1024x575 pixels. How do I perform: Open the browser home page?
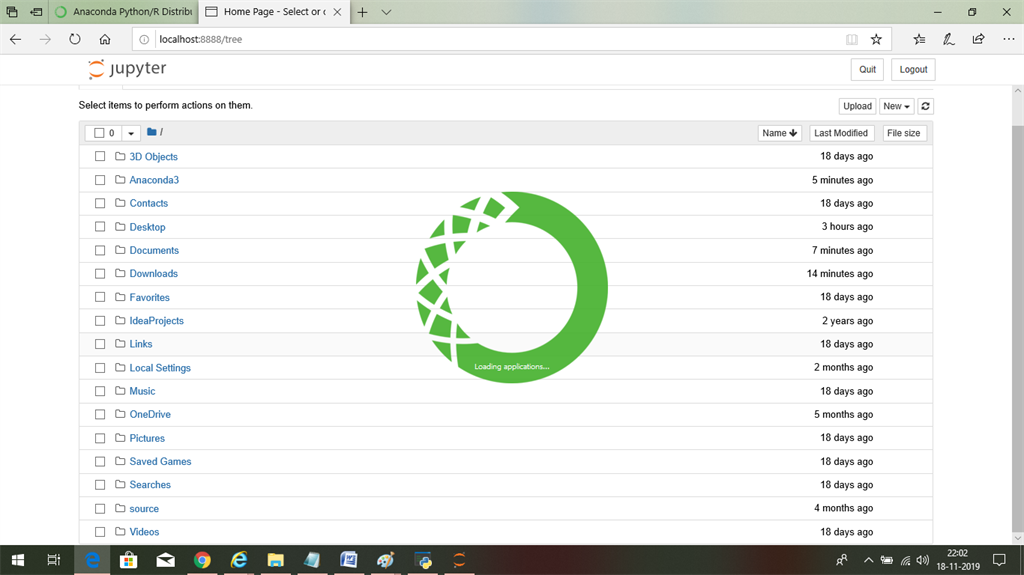(x=104, y=39)
